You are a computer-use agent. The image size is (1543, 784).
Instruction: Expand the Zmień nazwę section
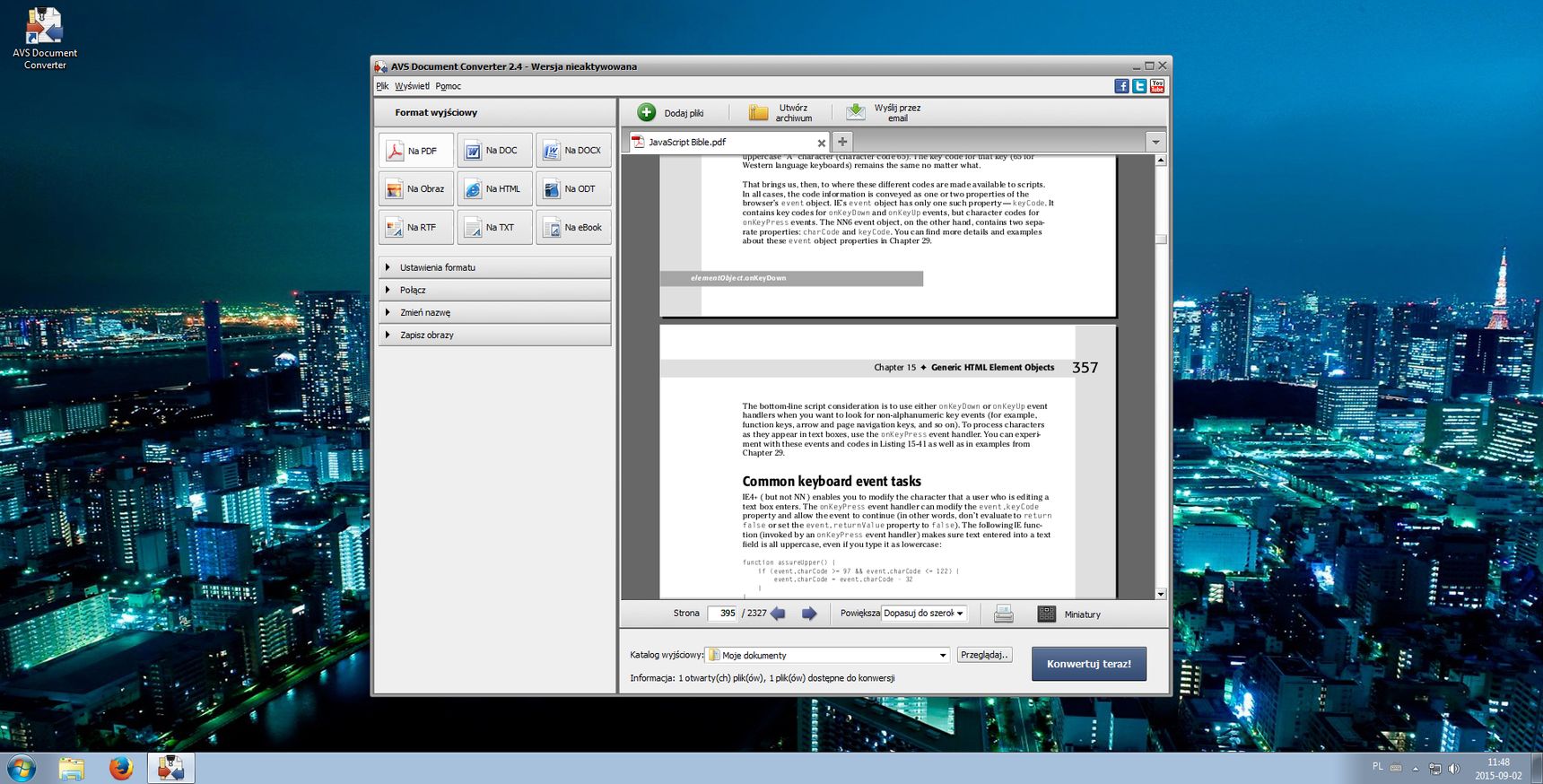494,312
